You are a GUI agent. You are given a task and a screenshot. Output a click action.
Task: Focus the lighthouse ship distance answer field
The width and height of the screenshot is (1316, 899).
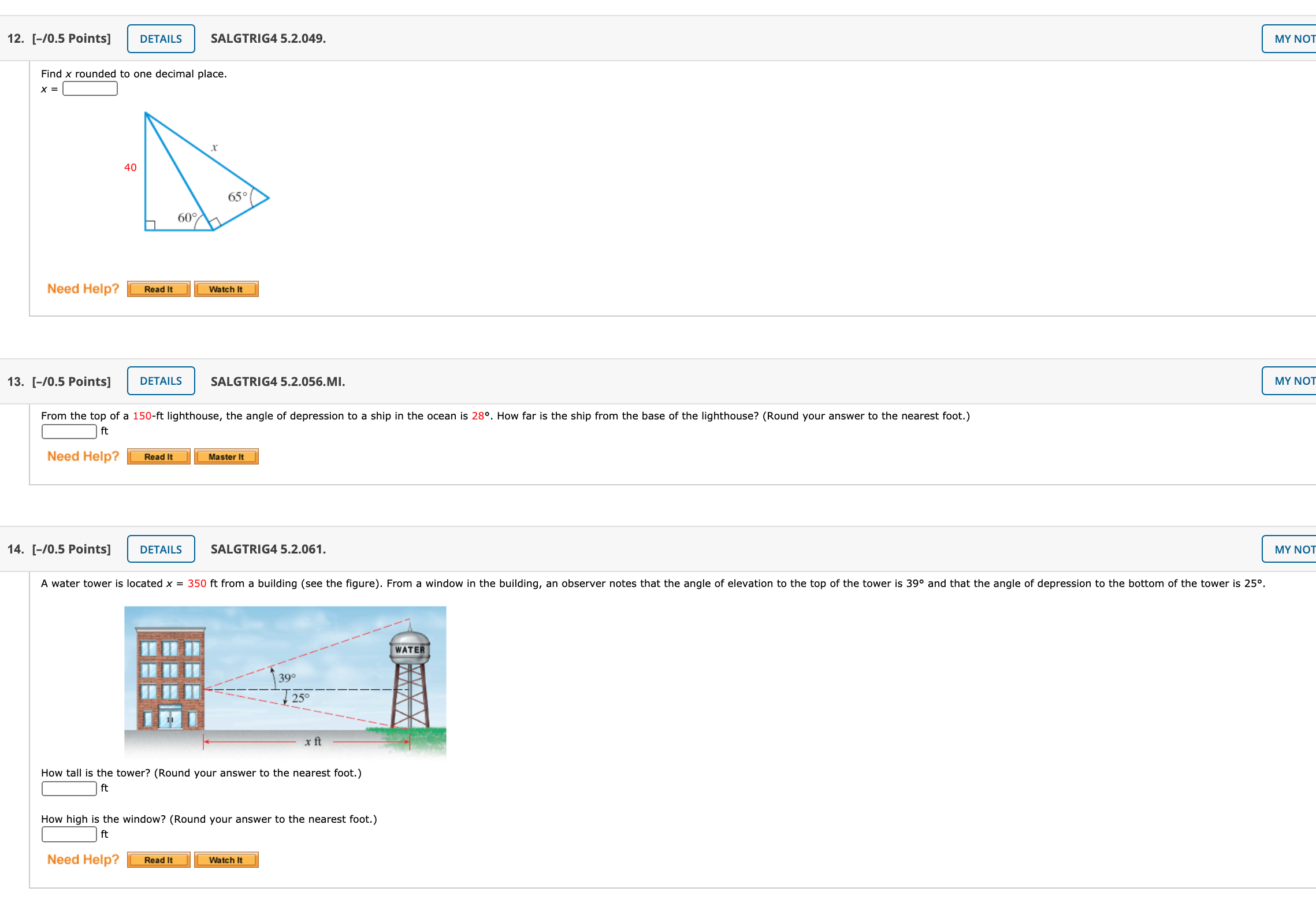click(69, 432)
